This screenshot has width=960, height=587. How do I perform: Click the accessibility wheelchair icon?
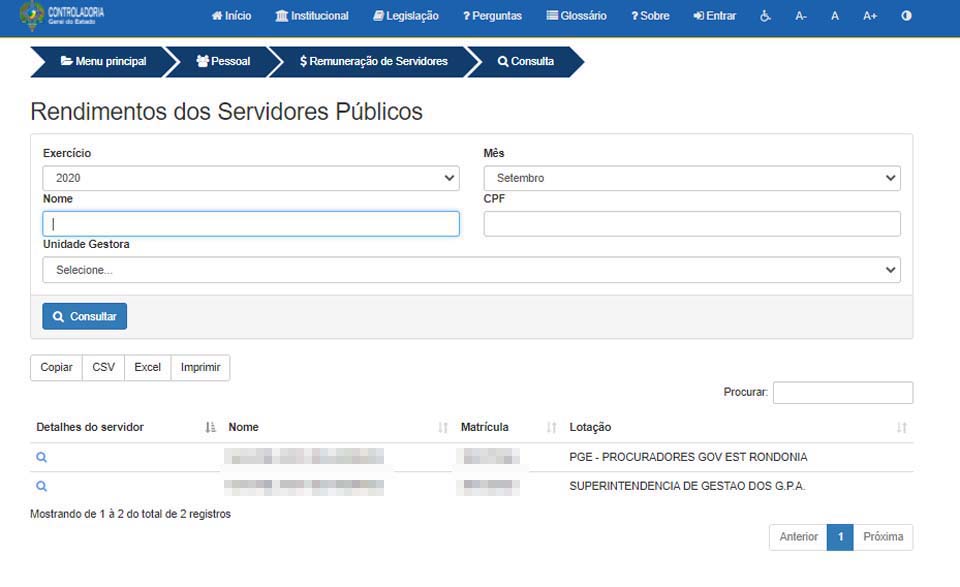coord(765,16)
